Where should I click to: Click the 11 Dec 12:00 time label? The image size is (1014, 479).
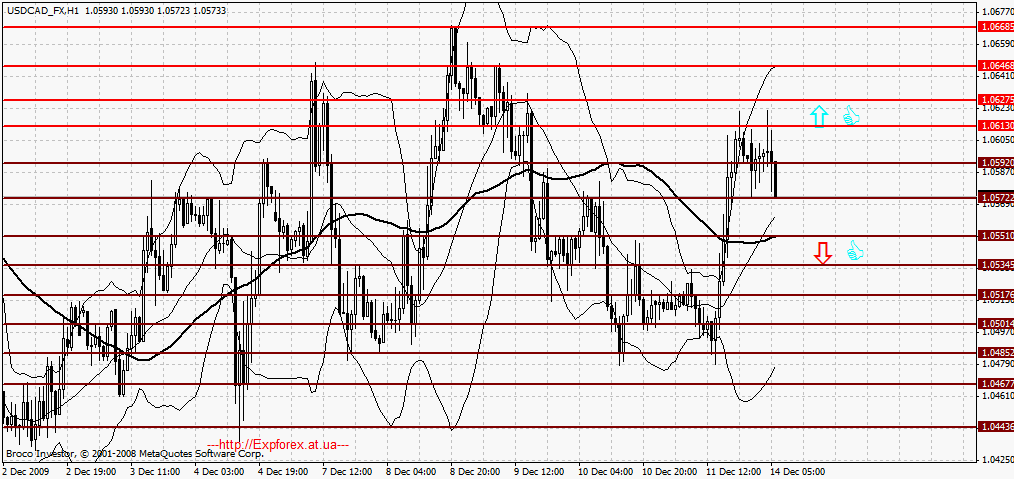coord(735,473)
